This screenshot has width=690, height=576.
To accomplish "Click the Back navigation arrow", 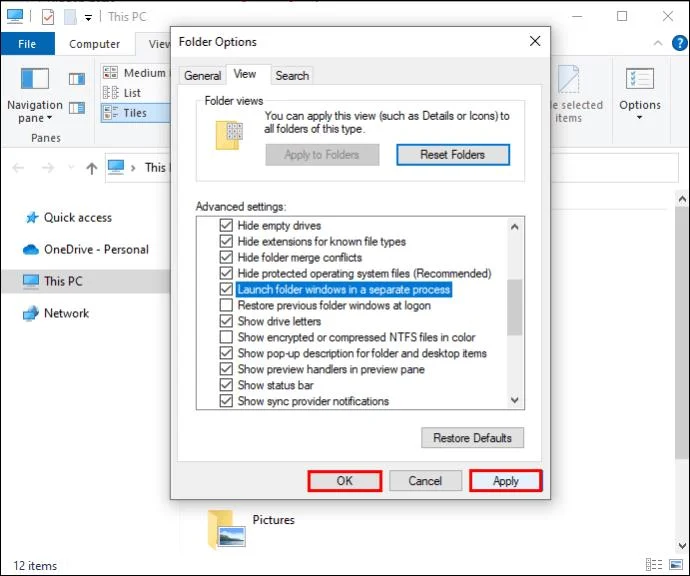I will click(x=18, y=168).
